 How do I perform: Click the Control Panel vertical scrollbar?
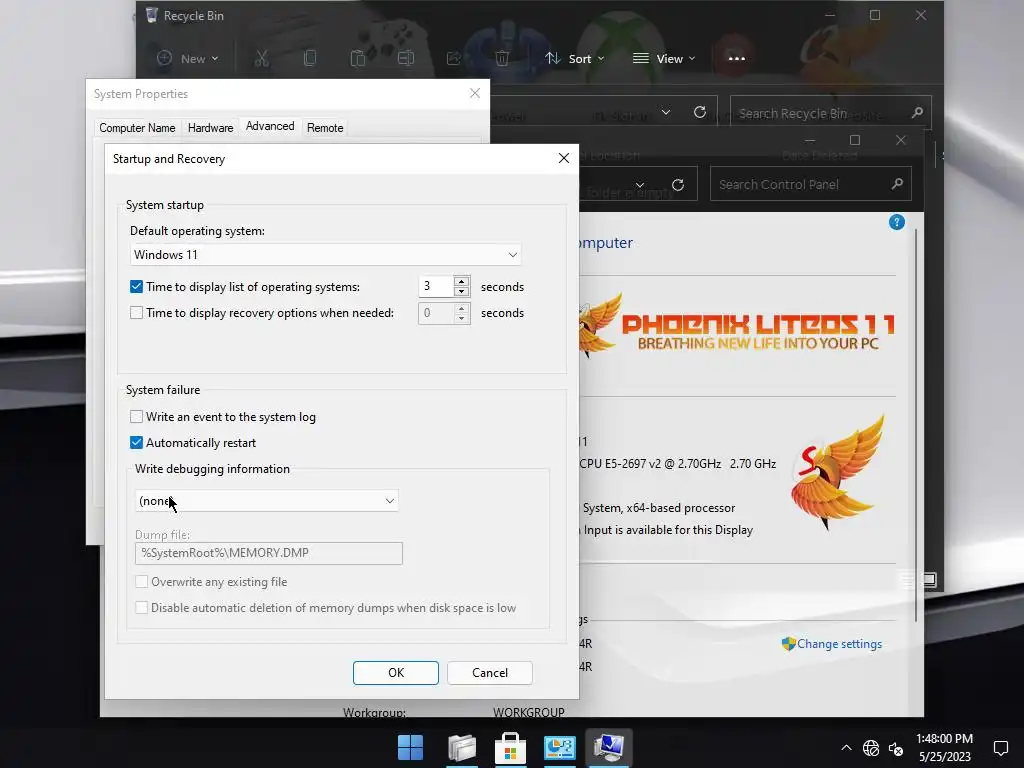917,424
